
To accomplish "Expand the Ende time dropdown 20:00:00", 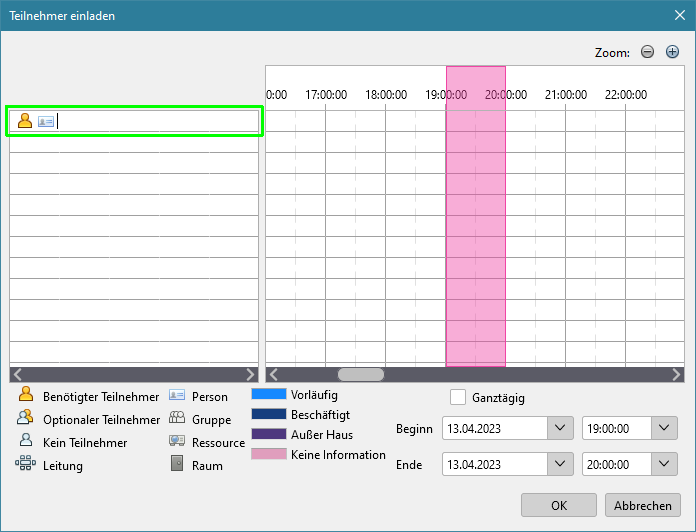I will pyautogui.click(x=665, y=464).
